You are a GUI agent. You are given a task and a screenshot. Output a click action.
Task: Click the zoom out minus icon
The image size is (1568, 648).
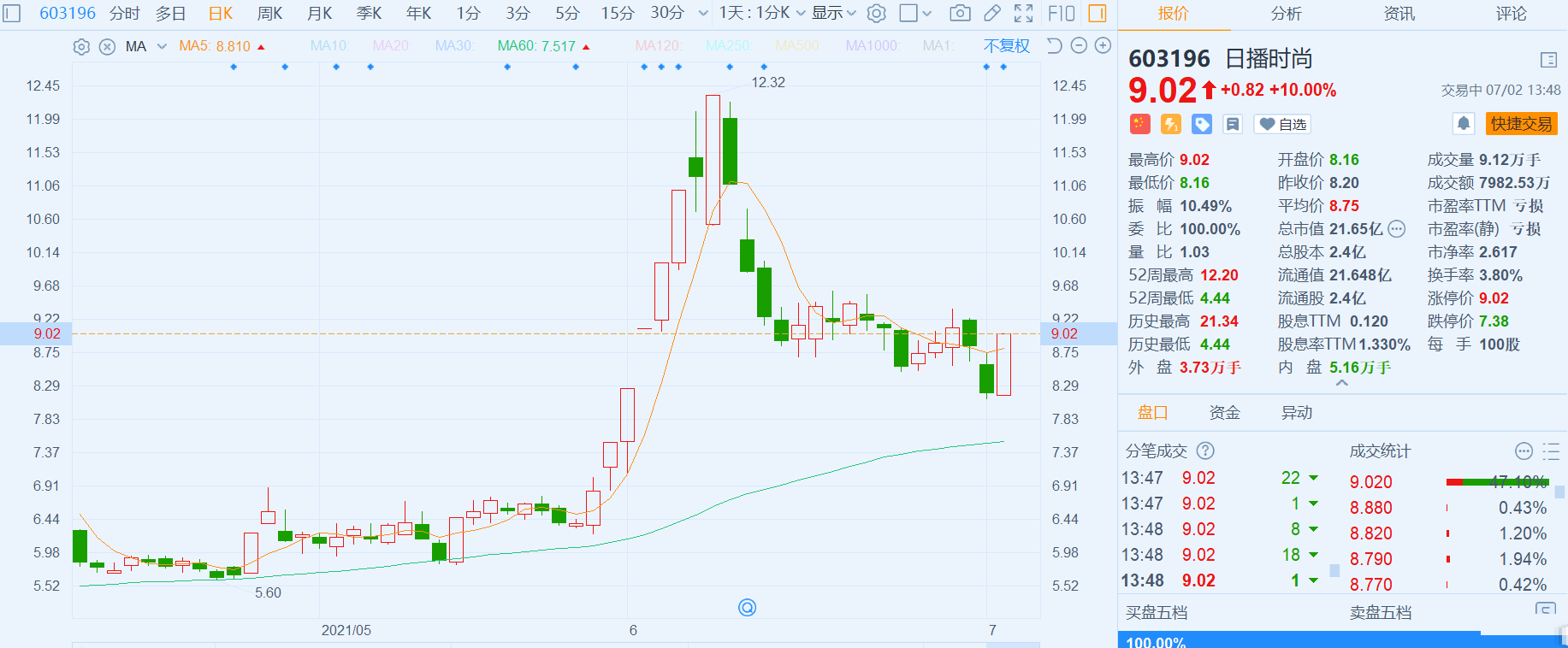click(x=1080, y=46)
